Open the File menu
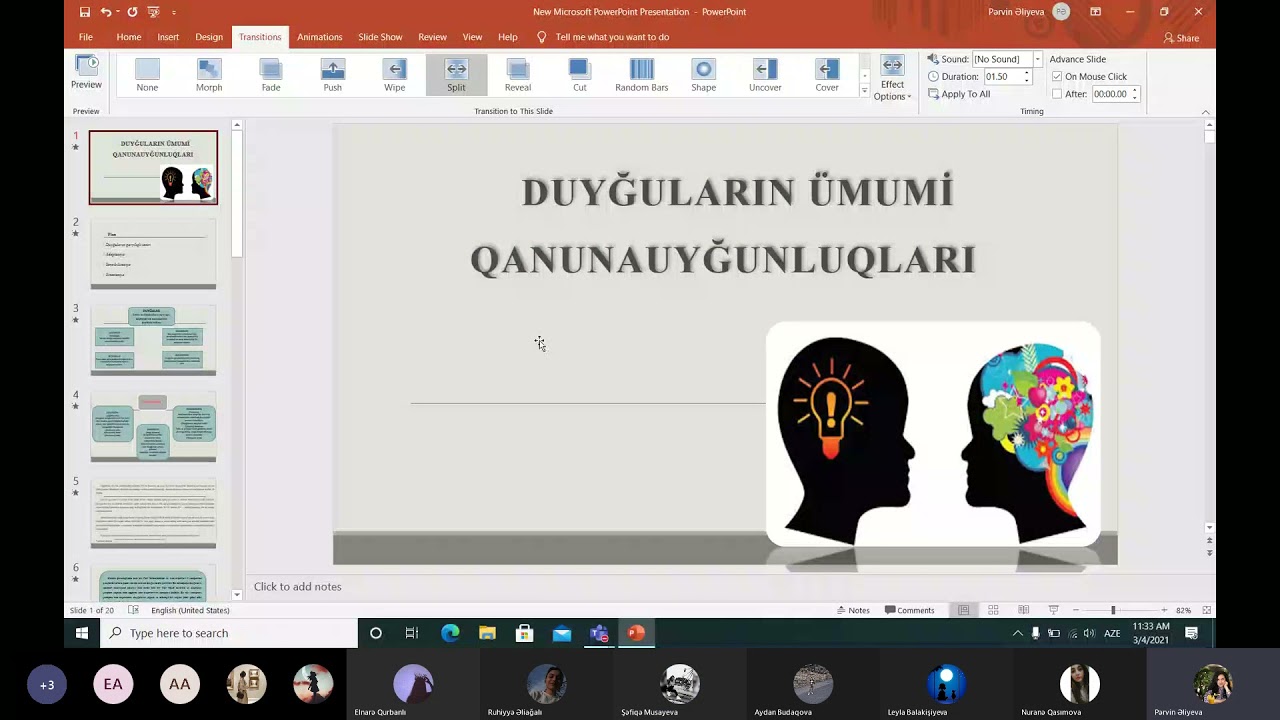 pos(86,37)
